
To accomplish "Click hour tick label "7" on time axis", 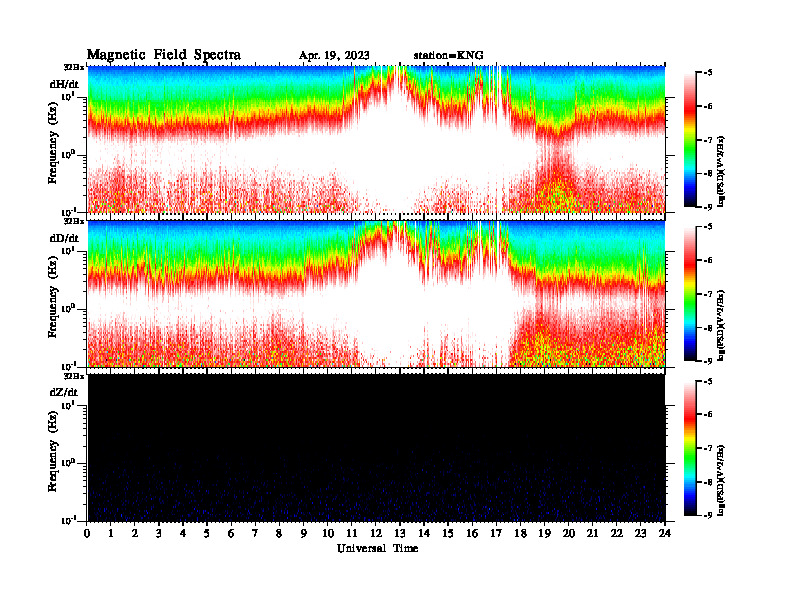I will coord(256,534).
